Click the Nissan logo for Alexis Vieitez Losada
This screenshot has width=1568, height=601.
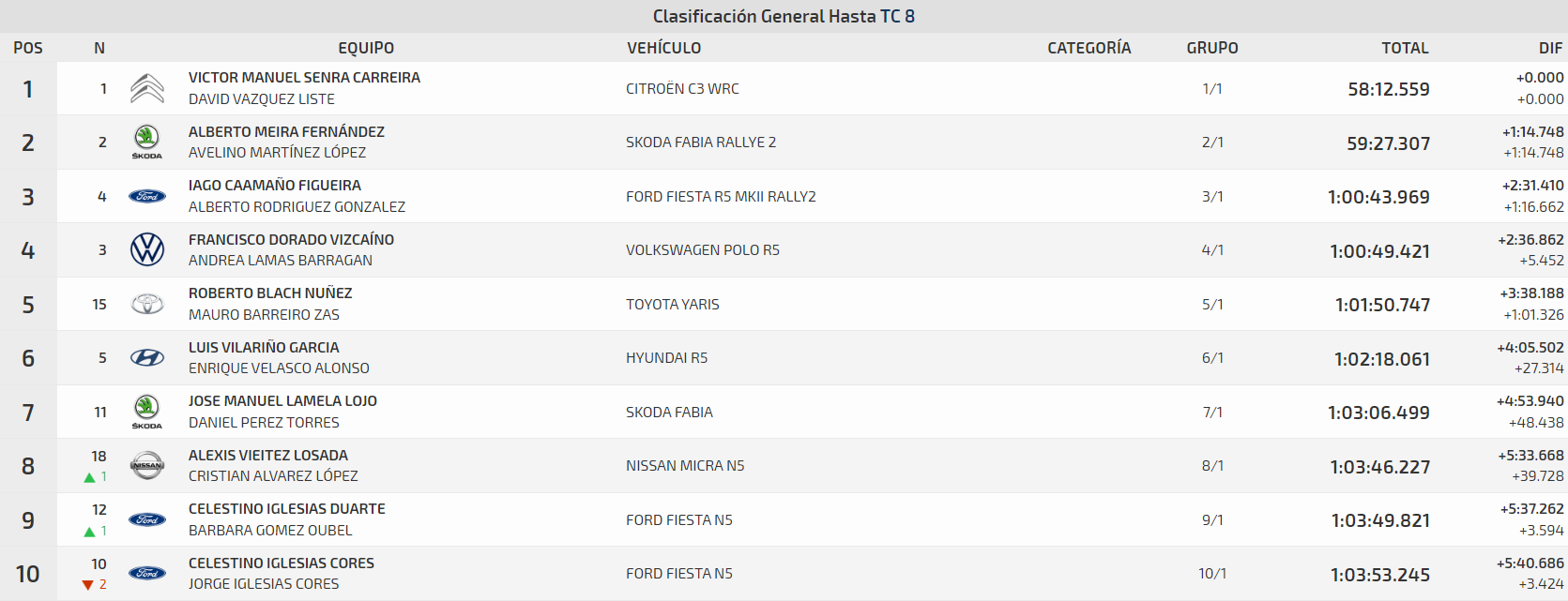click(147, 465)
